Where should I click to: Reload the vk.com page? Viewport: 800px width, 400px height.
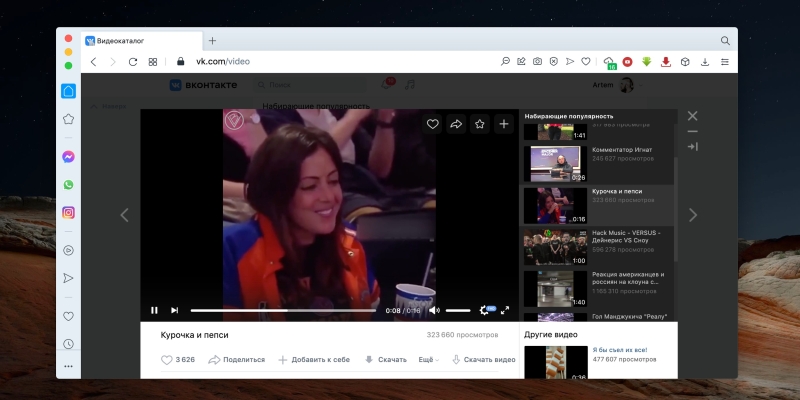(133, 62)
